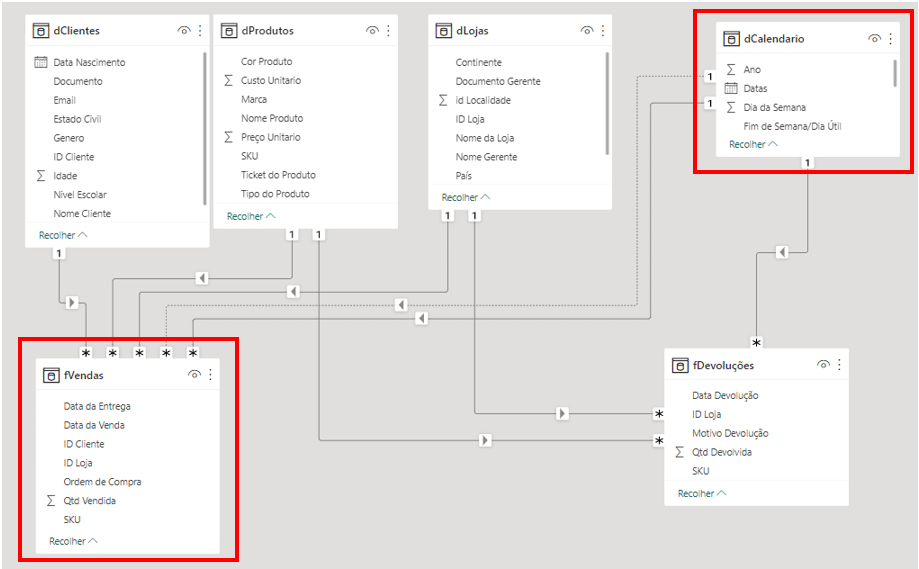Toggle visibility of dProdutos table
919x569 pixels.
coord(372,30)
